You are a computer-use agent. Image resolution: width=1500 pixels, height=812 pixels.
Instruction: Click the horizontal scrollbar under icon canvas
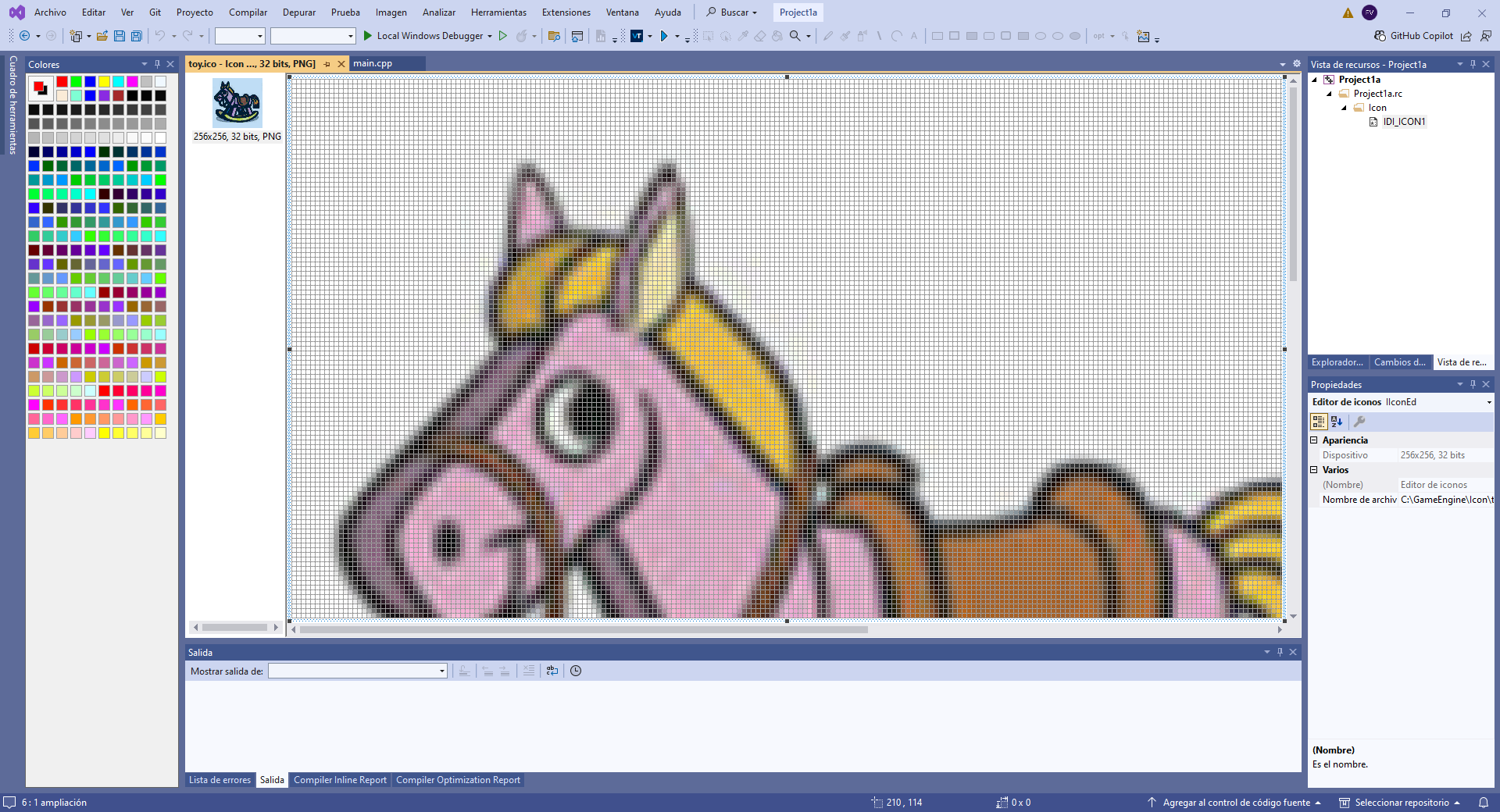[584, 629]
